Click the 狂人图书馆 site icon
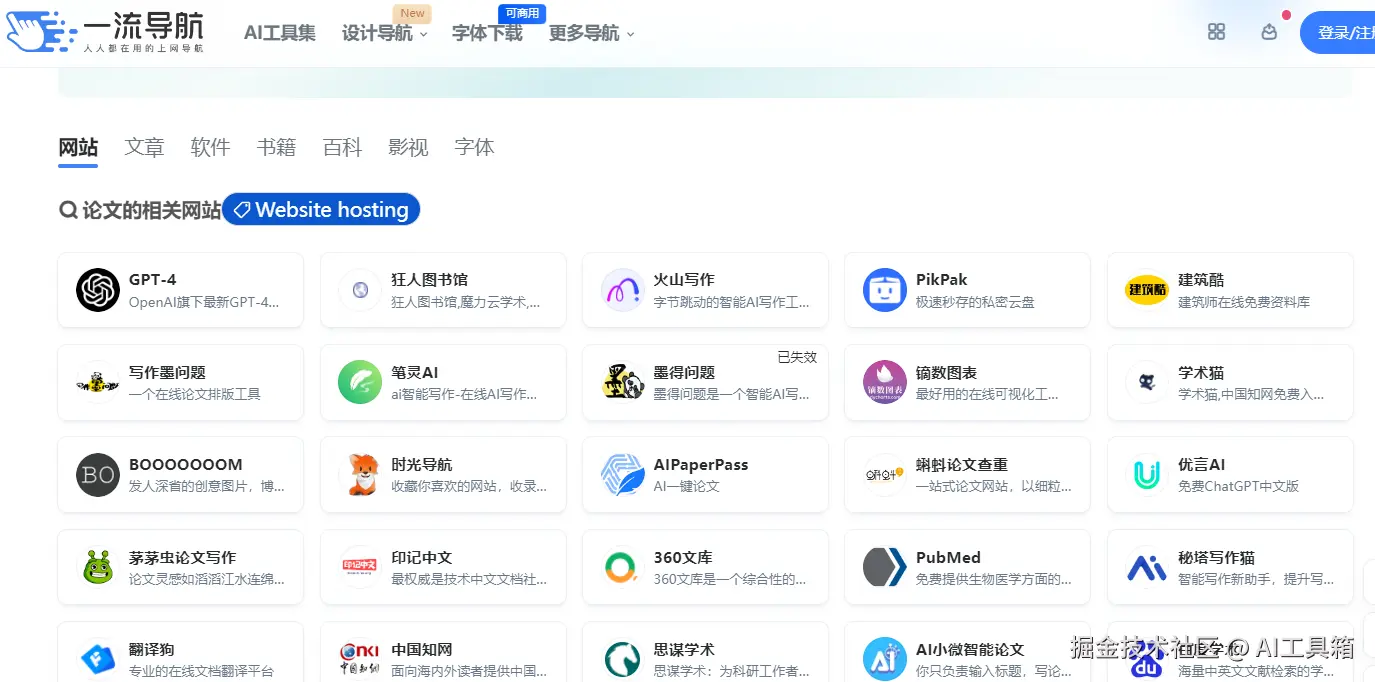Screen dimensions: 1375x682 coord(360,290)
